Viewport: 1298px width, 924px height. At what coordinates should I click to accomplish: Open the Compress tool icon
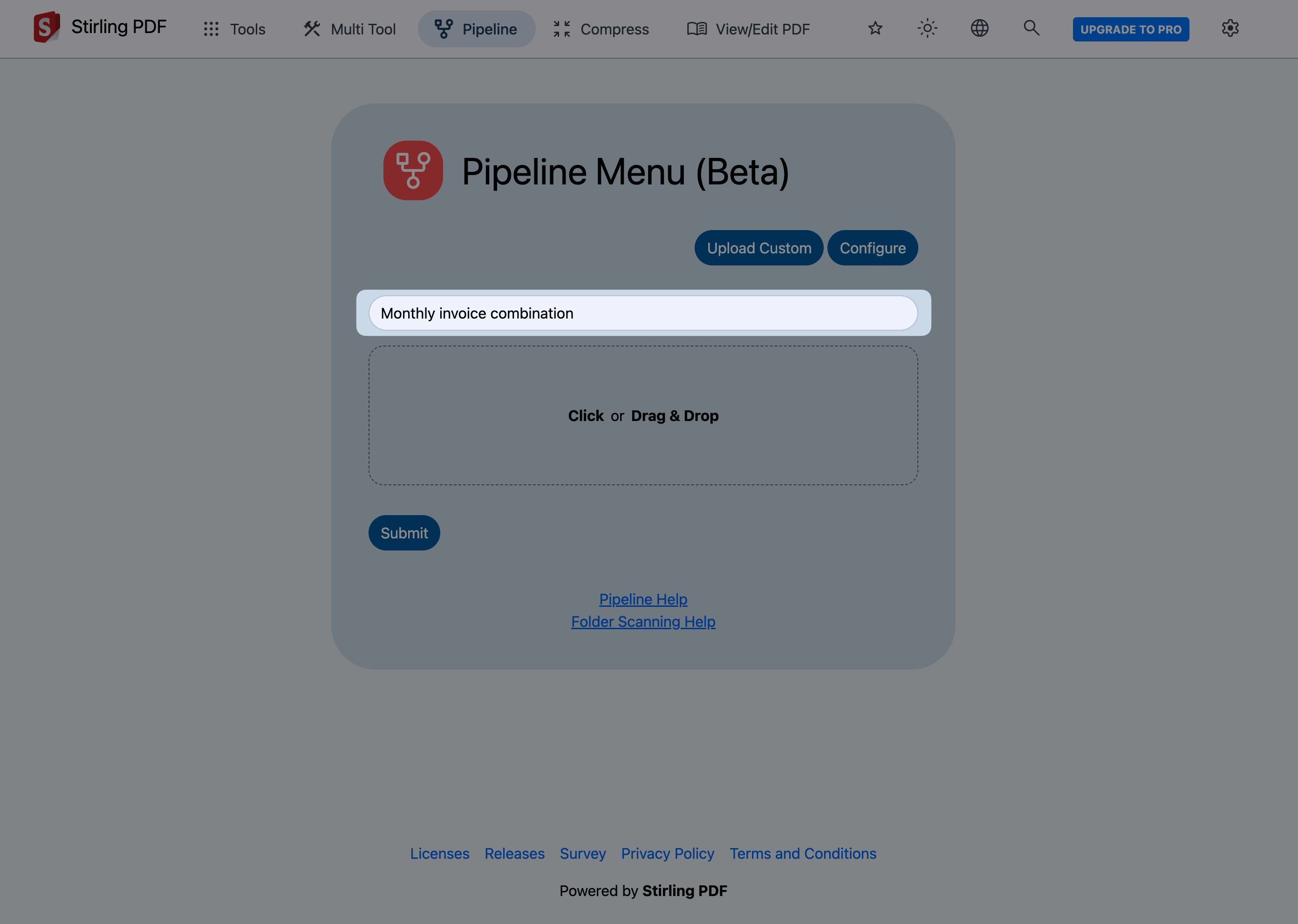[561, 28]
